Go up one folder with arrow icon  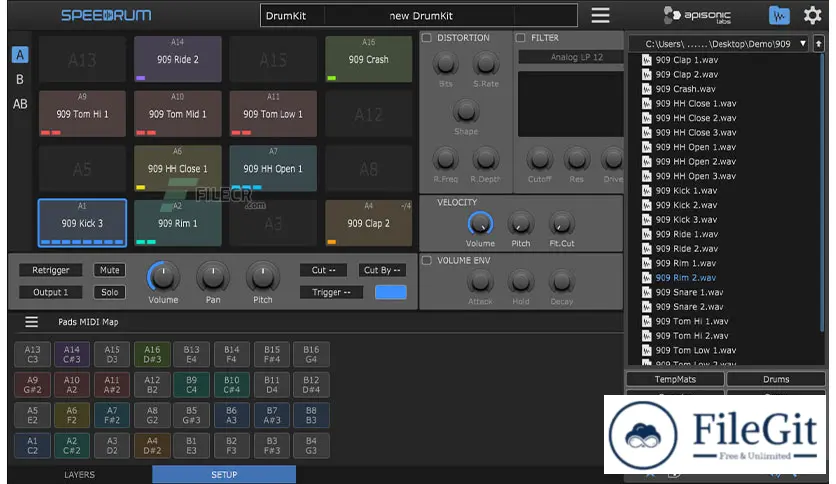[818, 44]
